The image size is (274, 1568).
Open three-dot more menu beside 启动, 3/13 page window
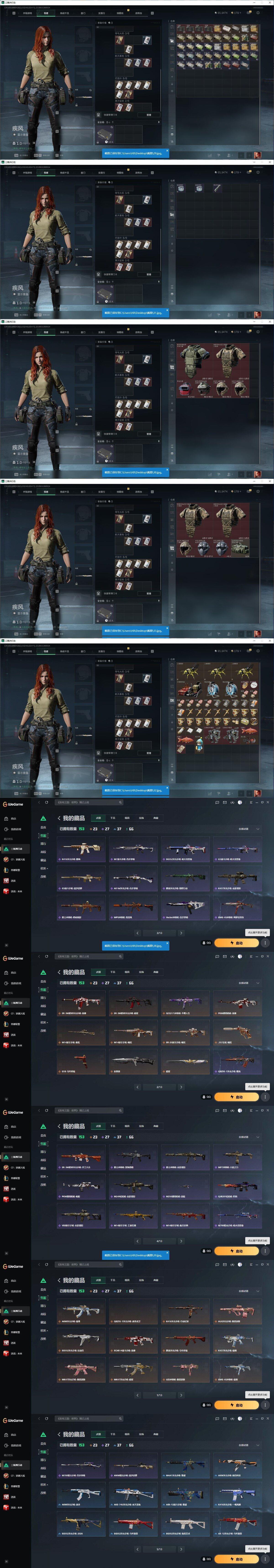(x=265, y=943)
